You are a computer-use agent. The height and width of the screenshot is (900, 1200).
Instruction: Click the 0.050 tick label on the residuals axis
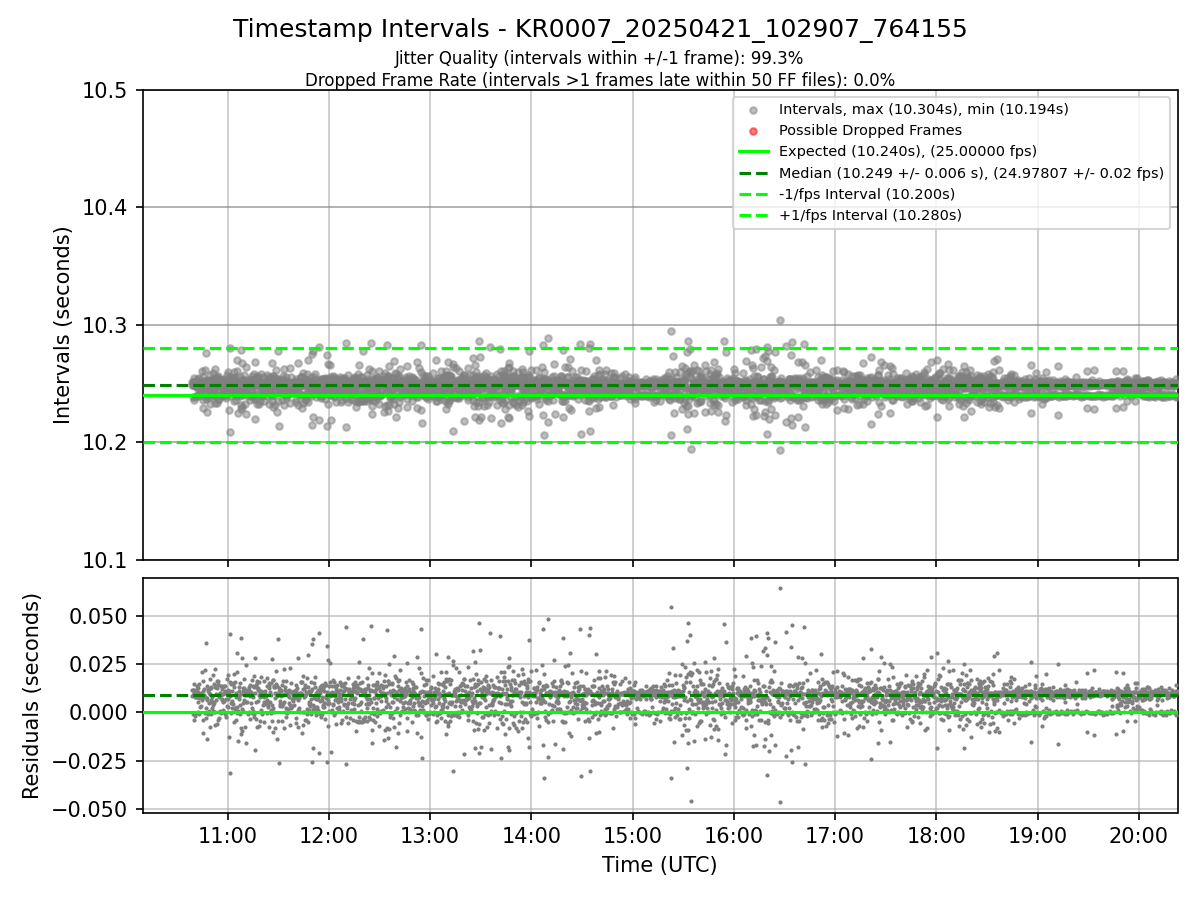coord(101,616)
